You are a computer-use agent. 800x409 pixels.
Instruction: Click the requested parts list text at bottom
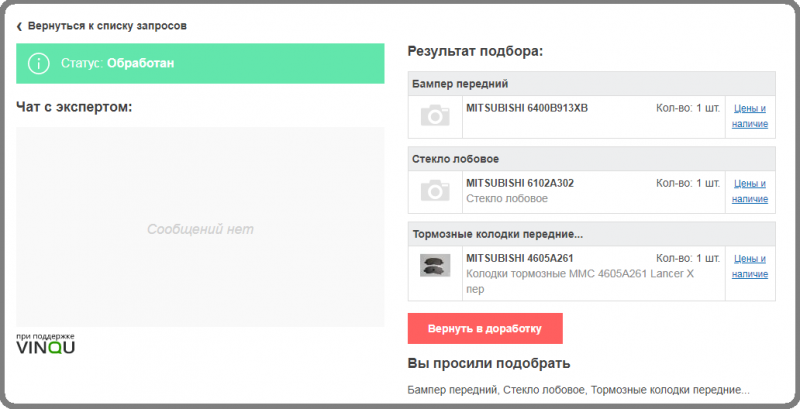tap(579, 390)
